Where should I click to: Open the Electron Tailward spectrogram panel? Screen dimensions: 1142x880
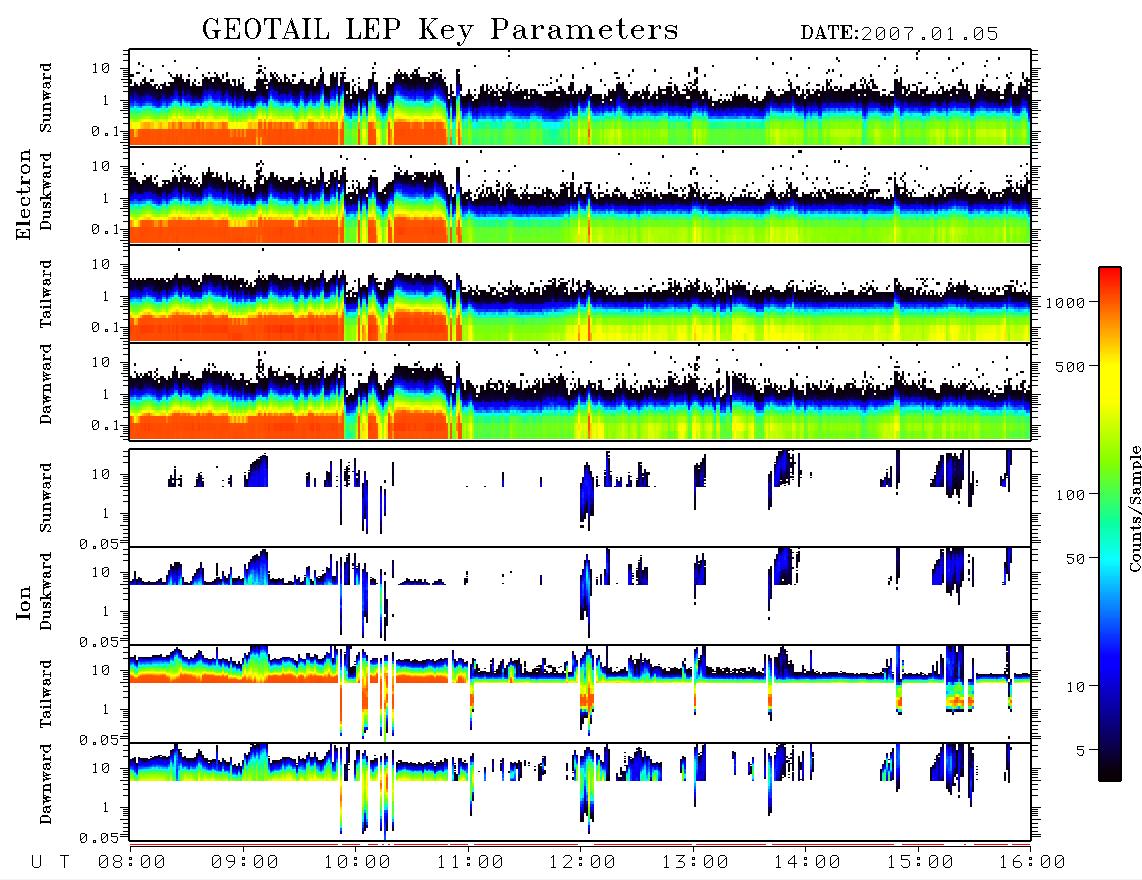tap(580, 294)
